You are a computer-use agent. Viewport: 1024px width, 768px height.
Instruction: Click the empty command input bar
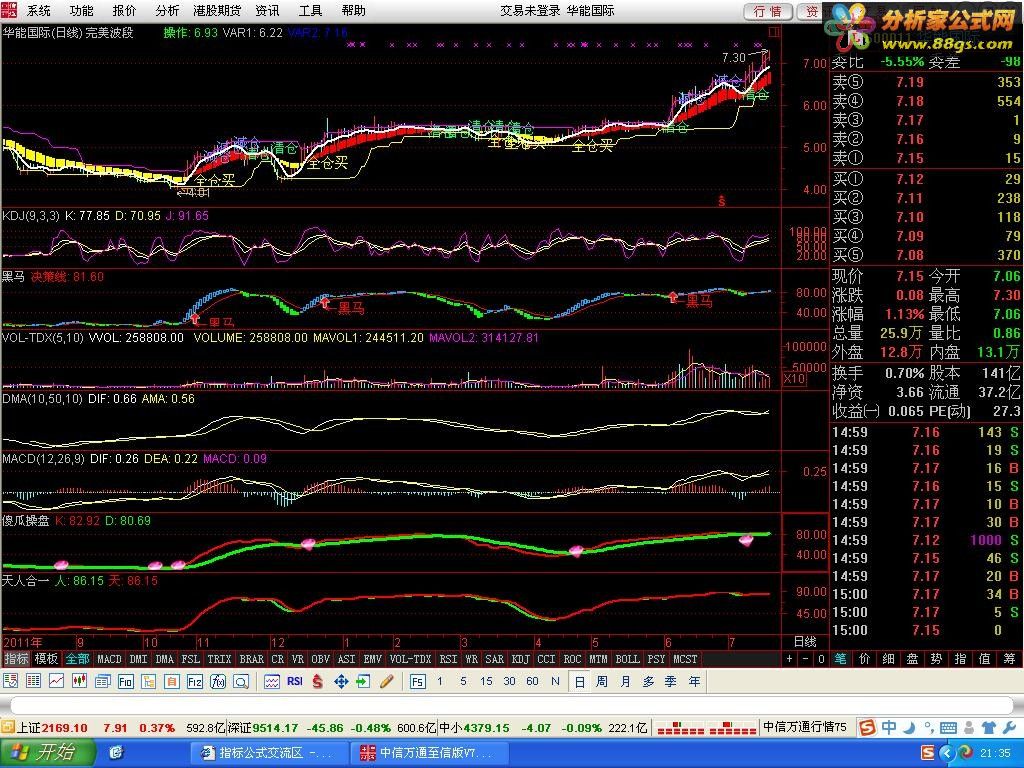pos(512,707)
